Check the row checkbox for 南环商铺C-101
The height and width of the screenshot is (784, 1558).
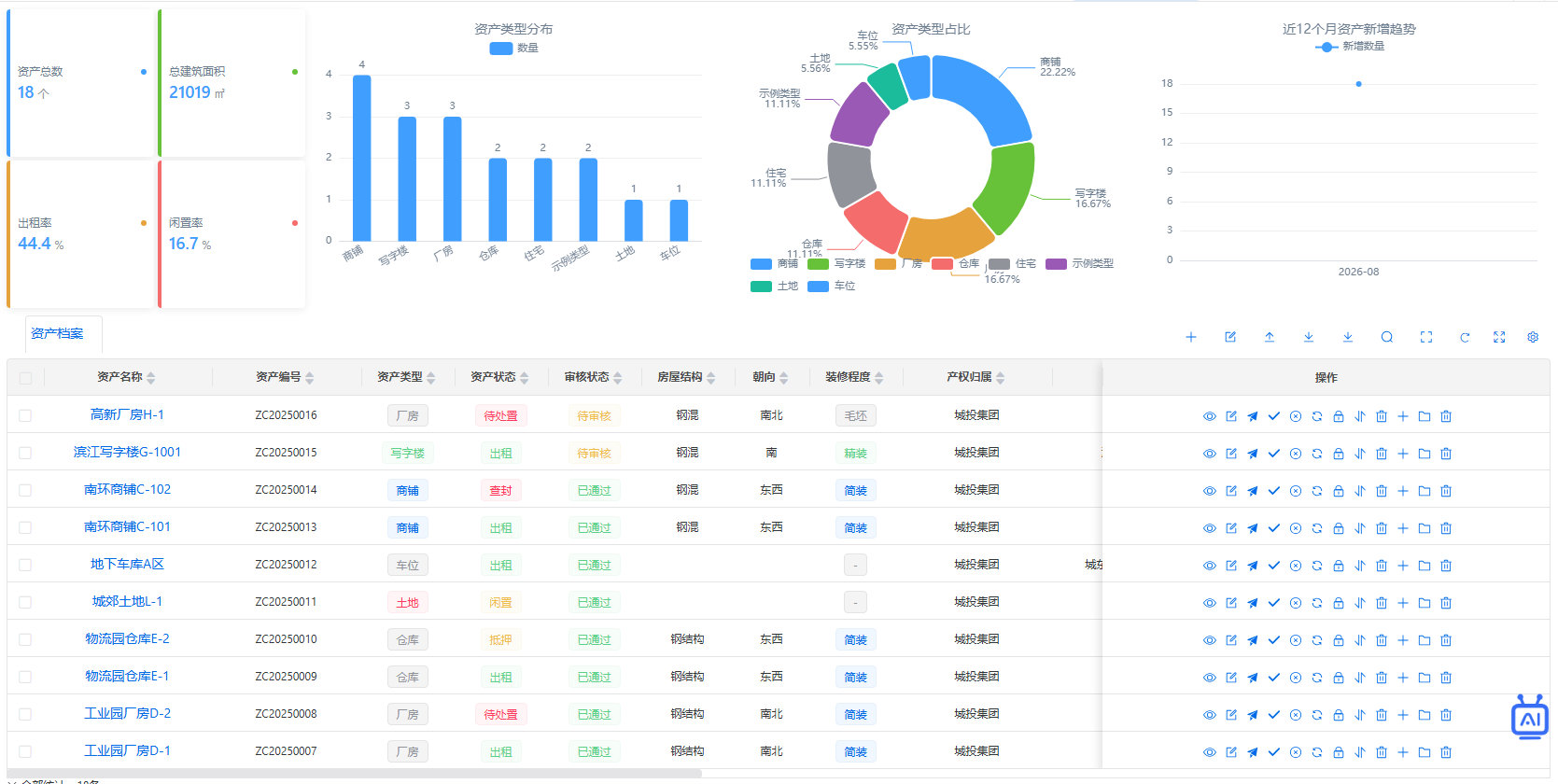(x=25, y=527)
